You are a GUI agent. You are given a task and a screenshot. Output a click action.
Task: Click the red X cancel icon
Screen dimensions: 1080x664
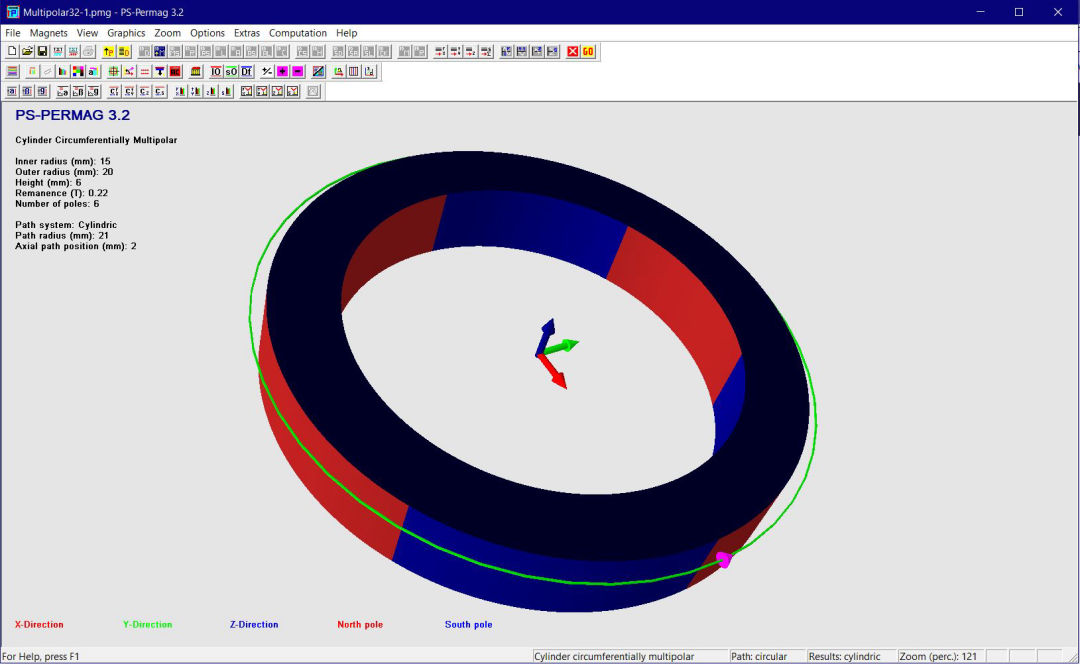point(572,51)
